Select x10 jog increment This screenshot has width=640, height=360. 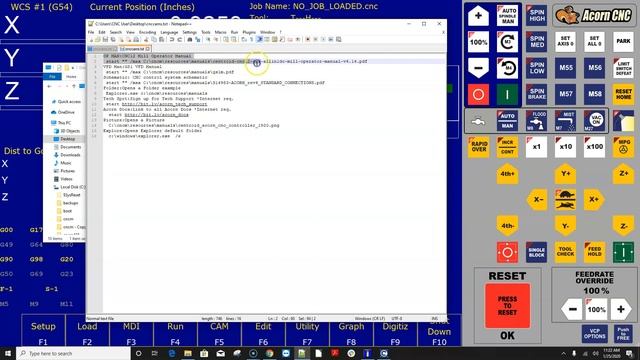point(565,147)
